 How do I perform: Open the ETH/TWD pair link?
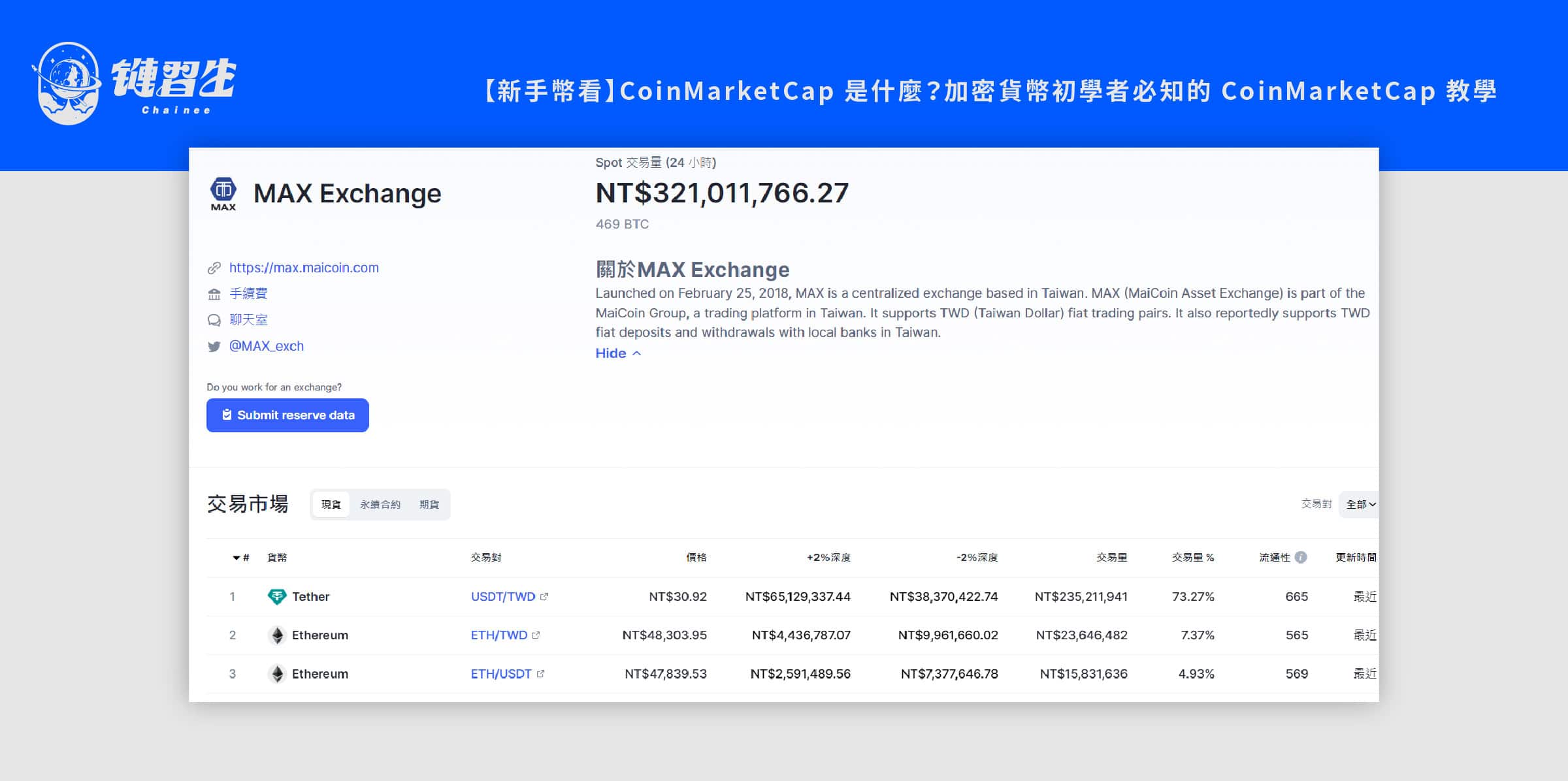click(x=499, y=635)
